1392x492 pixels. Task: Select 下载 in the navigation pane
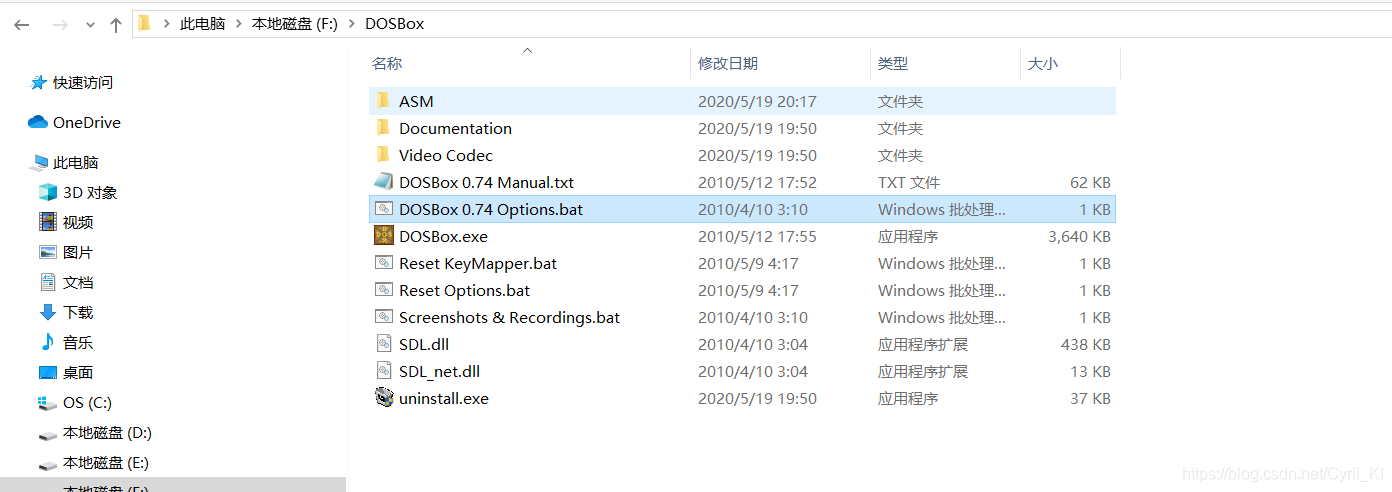pos(78,312)
